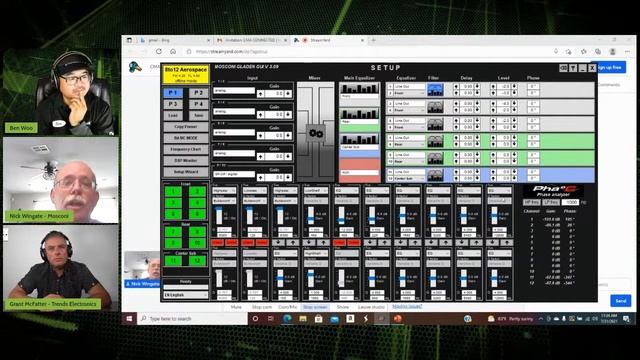
Task: Open input source dropdown for inputs 3/4
Action: point(234,111)
